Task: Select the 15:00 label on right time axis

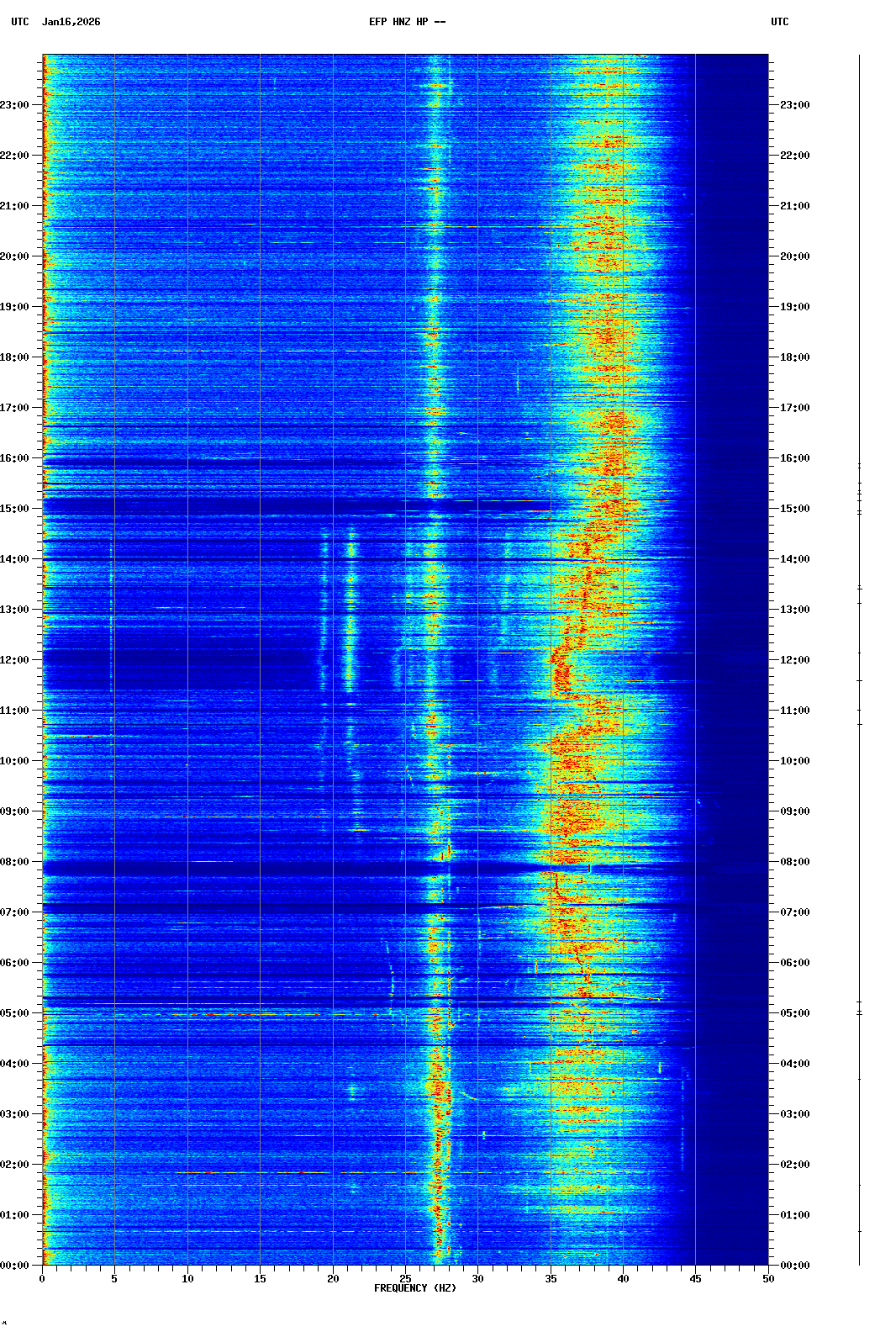Action: click(794, 509)
